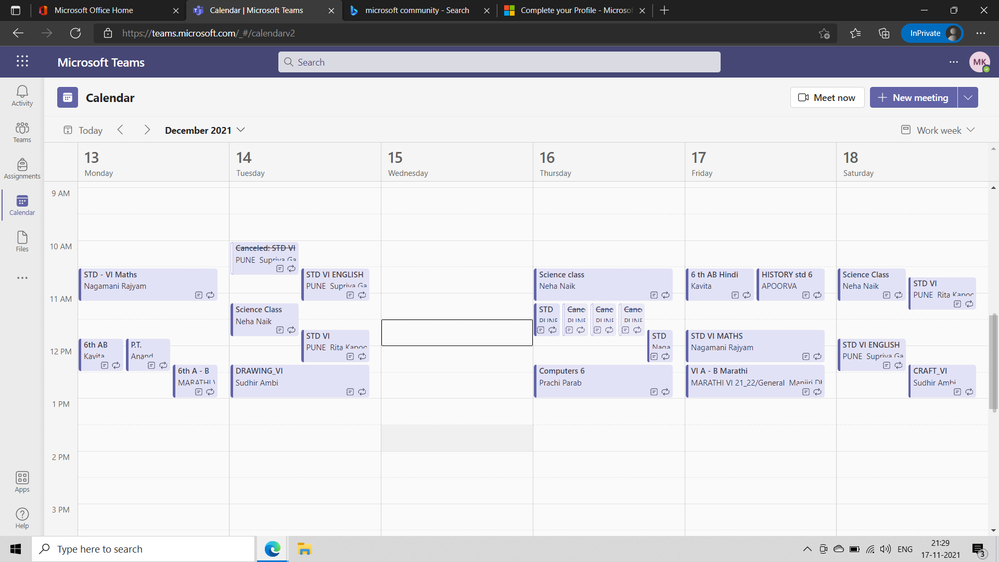The height and width of the screenshot is (562, 999).
Task: Switch to microsoft community Search tab
Action: tap(420, 10)
